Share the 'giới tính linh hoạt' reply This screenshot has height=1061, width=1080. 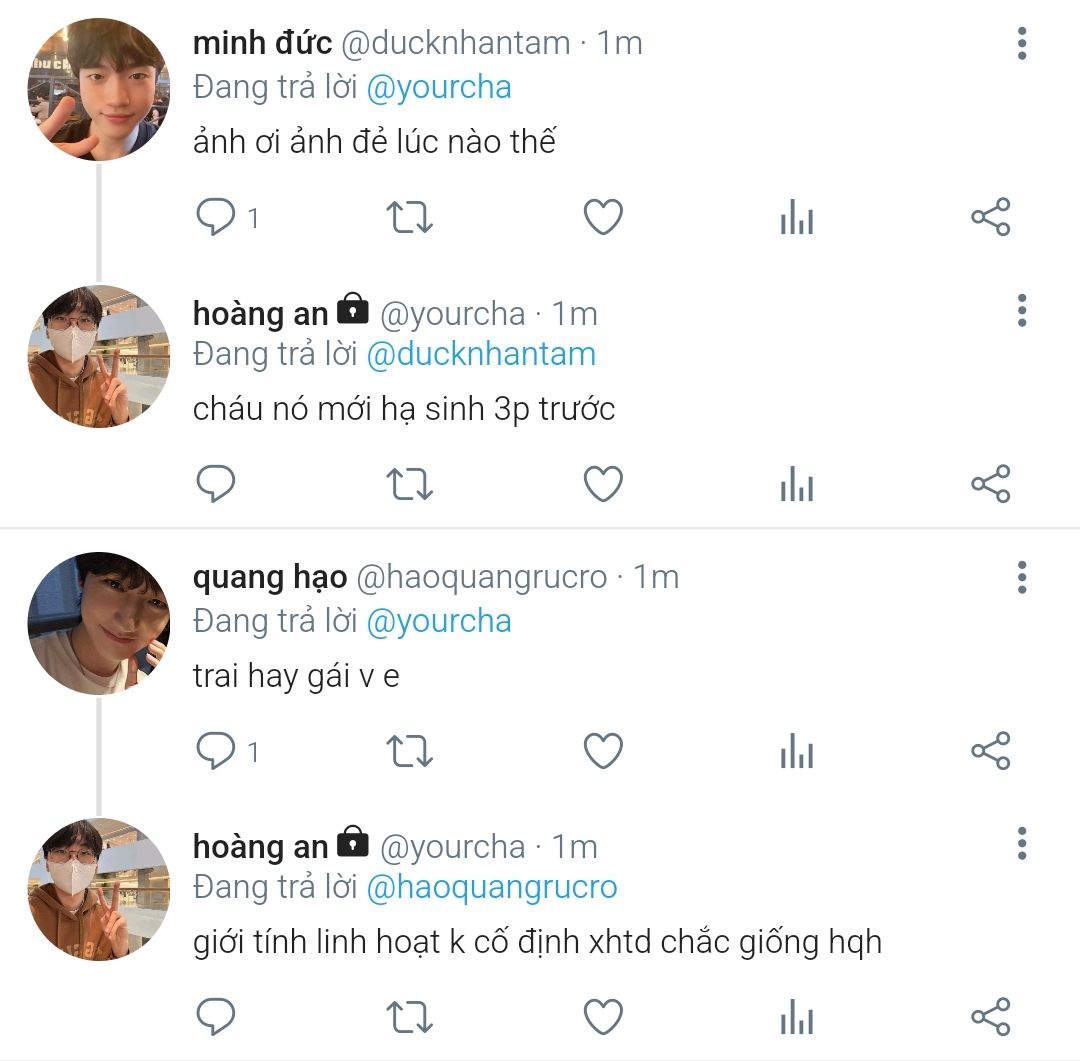pyautogui.click(x=991, y=1018)
